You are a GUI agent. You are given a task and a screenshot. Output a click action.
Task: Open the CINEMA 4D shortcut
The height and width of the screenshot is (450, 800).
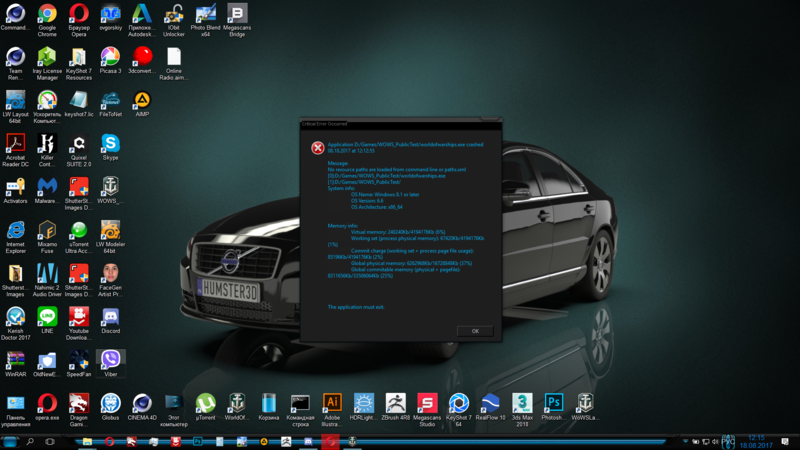coord(142,403)
